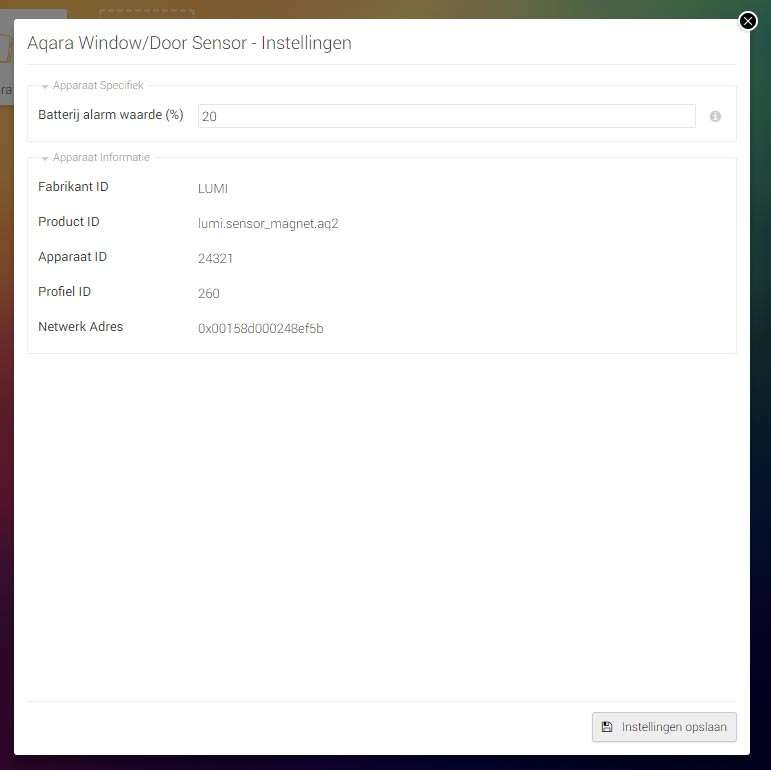Select the lumi.sensor_magnet.aq2 product value
The width and height of the screenshot is (771, 770).
click(x=268, y=223)
